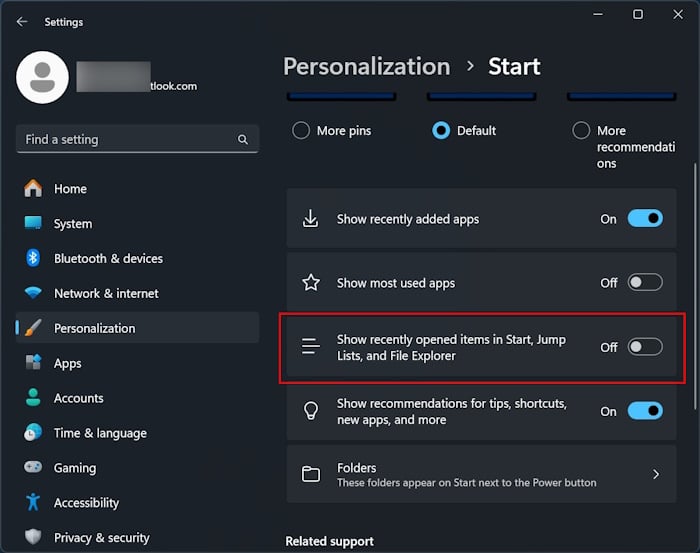
Task: Turn off Show recently added apps
Action: [645, 219]
